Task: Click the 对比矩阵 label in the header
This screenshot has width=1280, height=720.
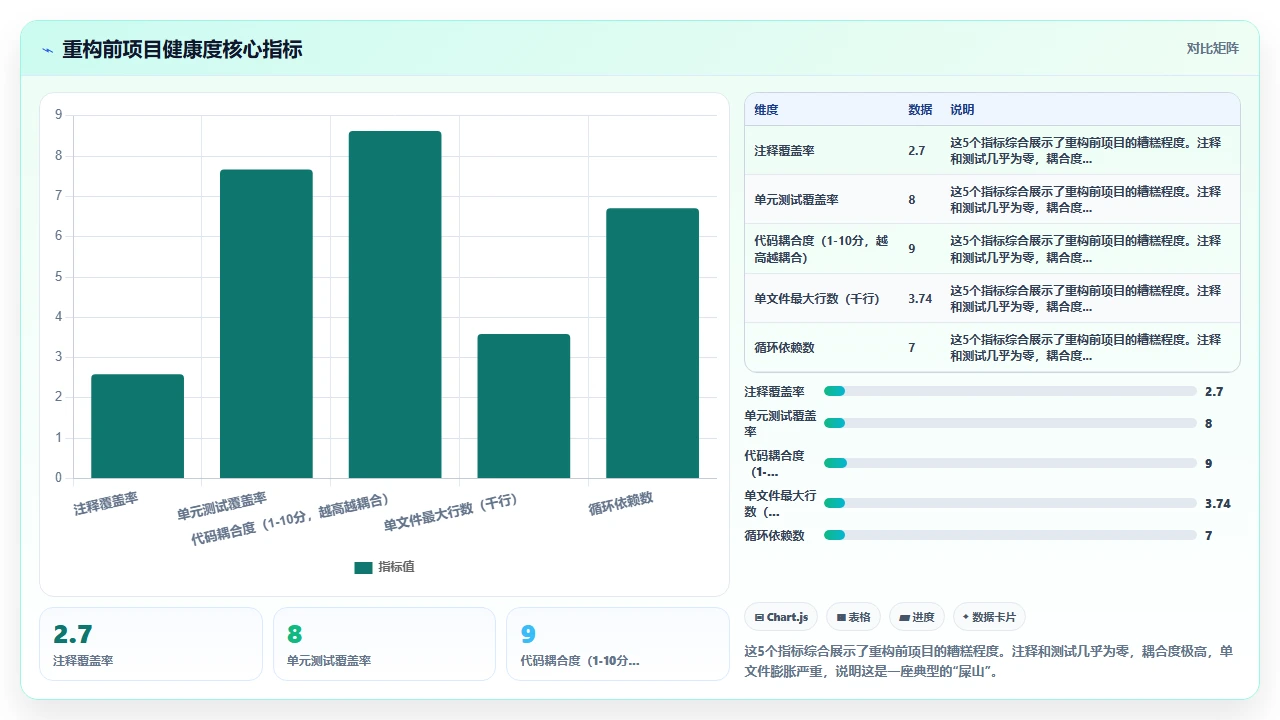Action: 1213,48
